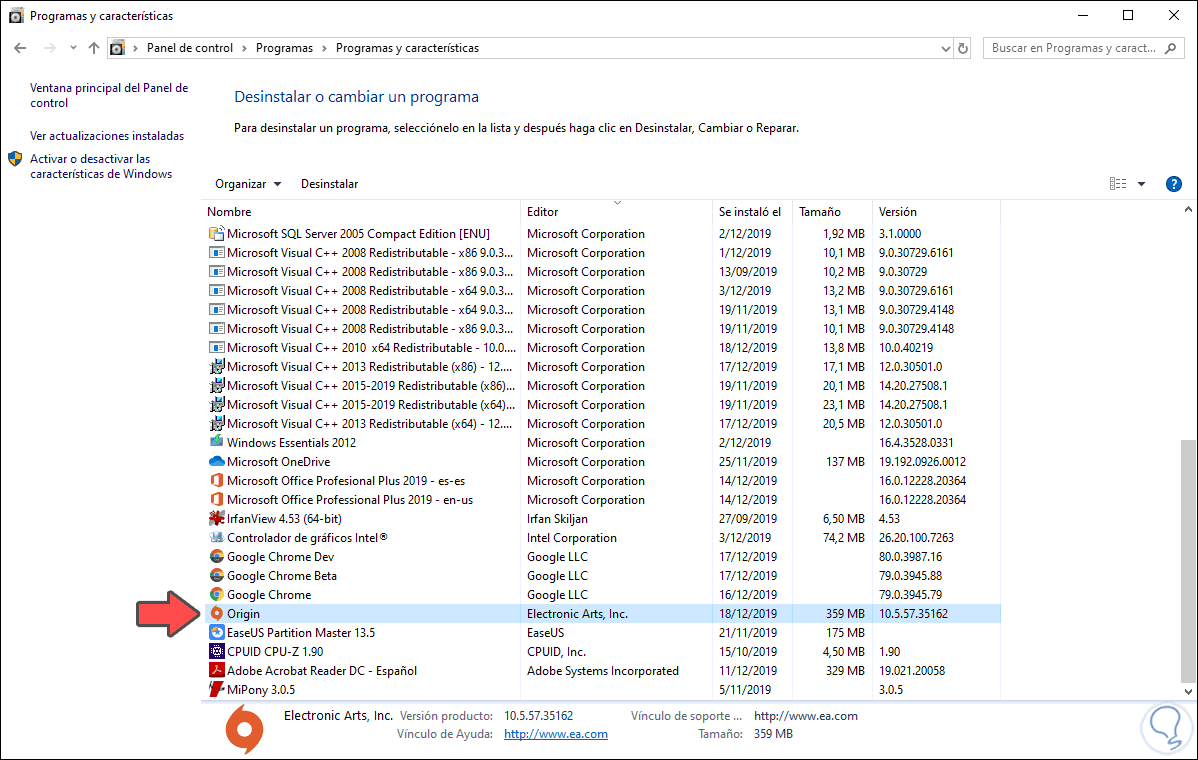
Task: Open the address bar history dropdown
Action: (x=945, y=48)
